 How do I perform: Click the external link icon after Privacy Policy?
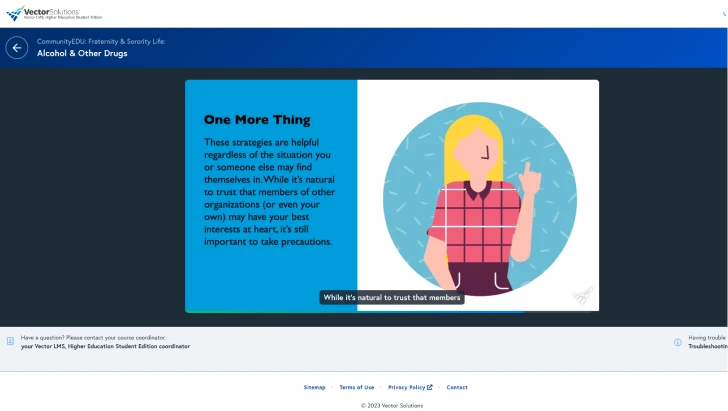pos(430,387)
